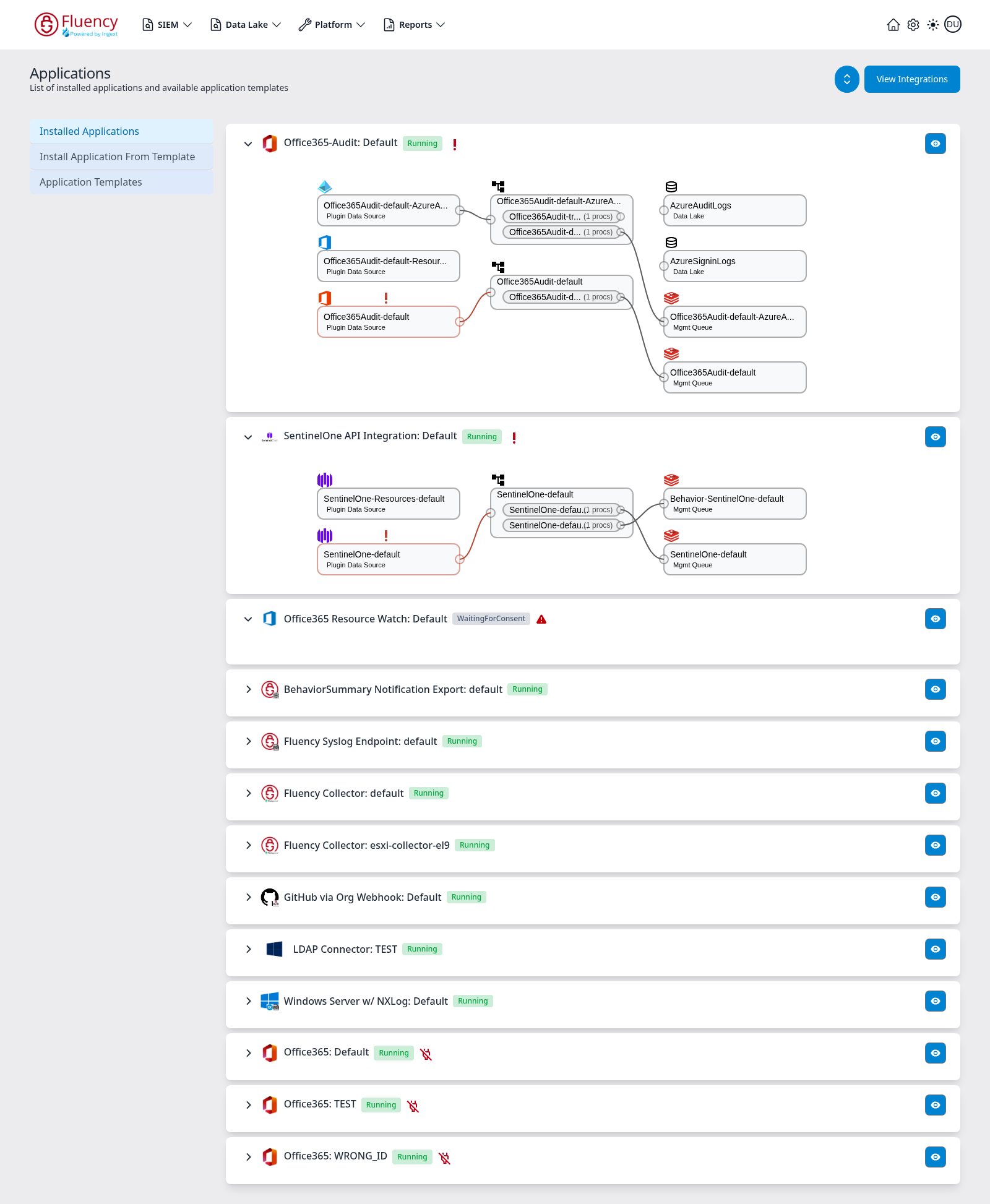Click disconnected plug icon on Office365: Default
Screen dimensions: 990x1204
[426, 1054]
